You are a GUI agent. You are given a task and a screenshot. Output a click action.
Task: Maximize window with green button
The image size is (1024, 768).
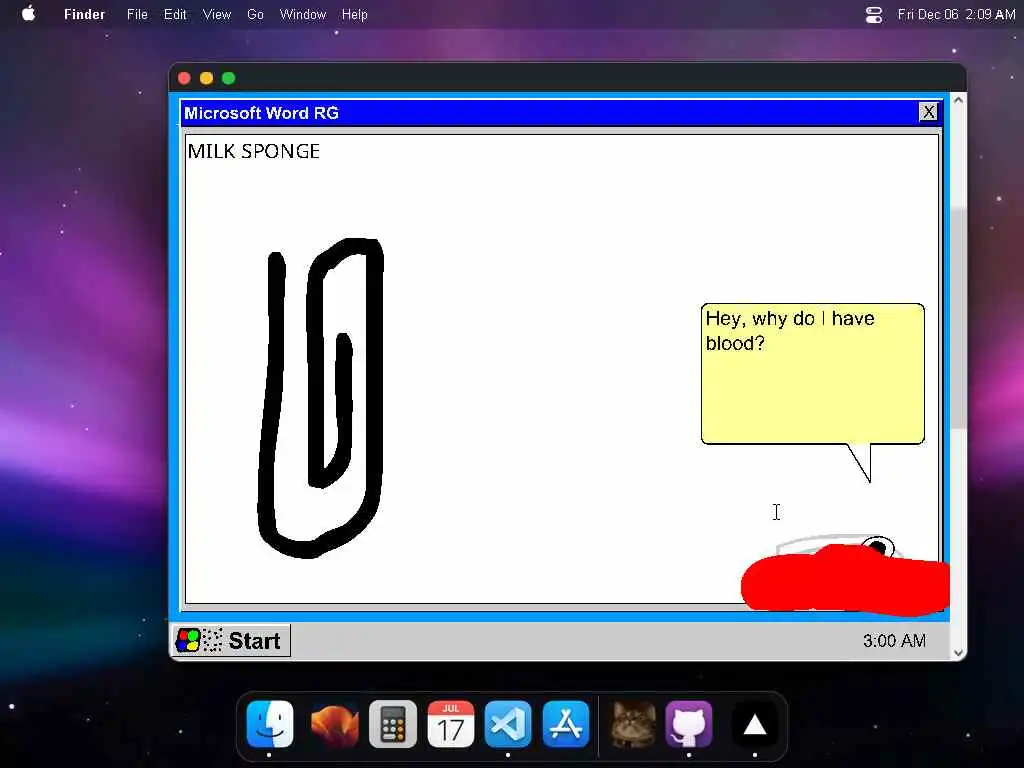coord(229,78)
